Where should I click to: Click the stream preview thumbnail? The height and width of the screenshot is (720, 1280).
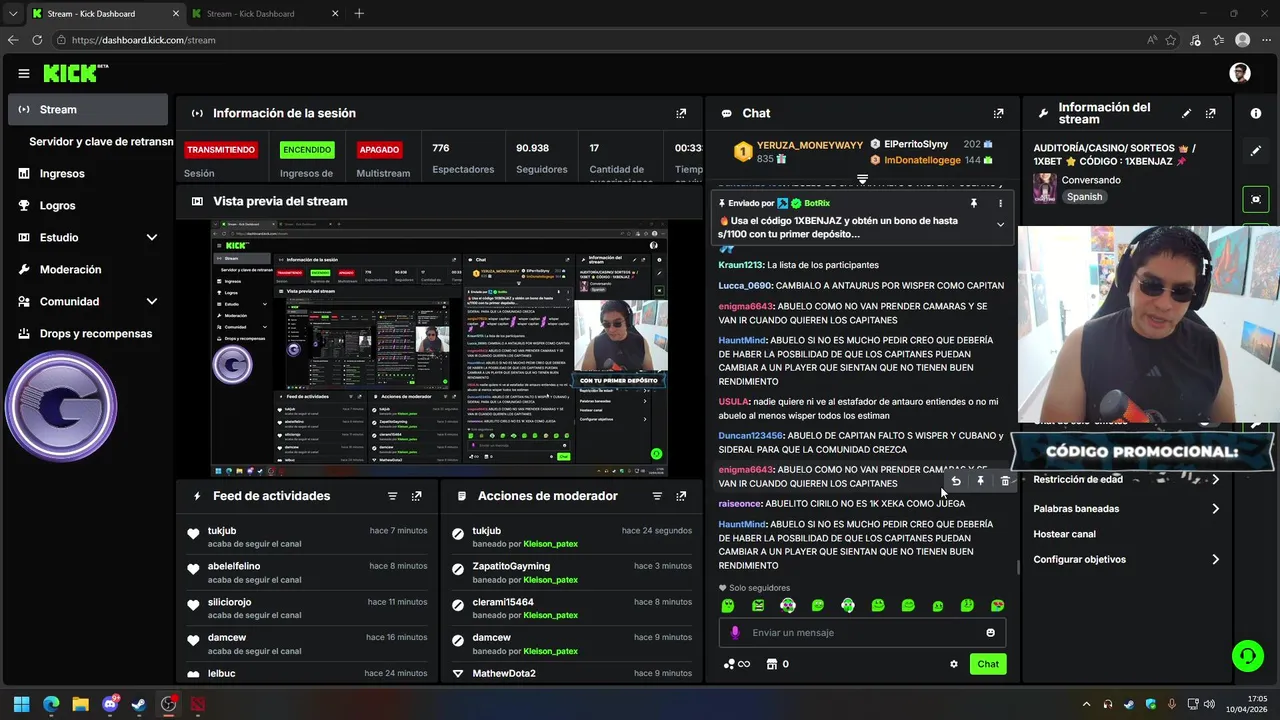pos(439,348)
